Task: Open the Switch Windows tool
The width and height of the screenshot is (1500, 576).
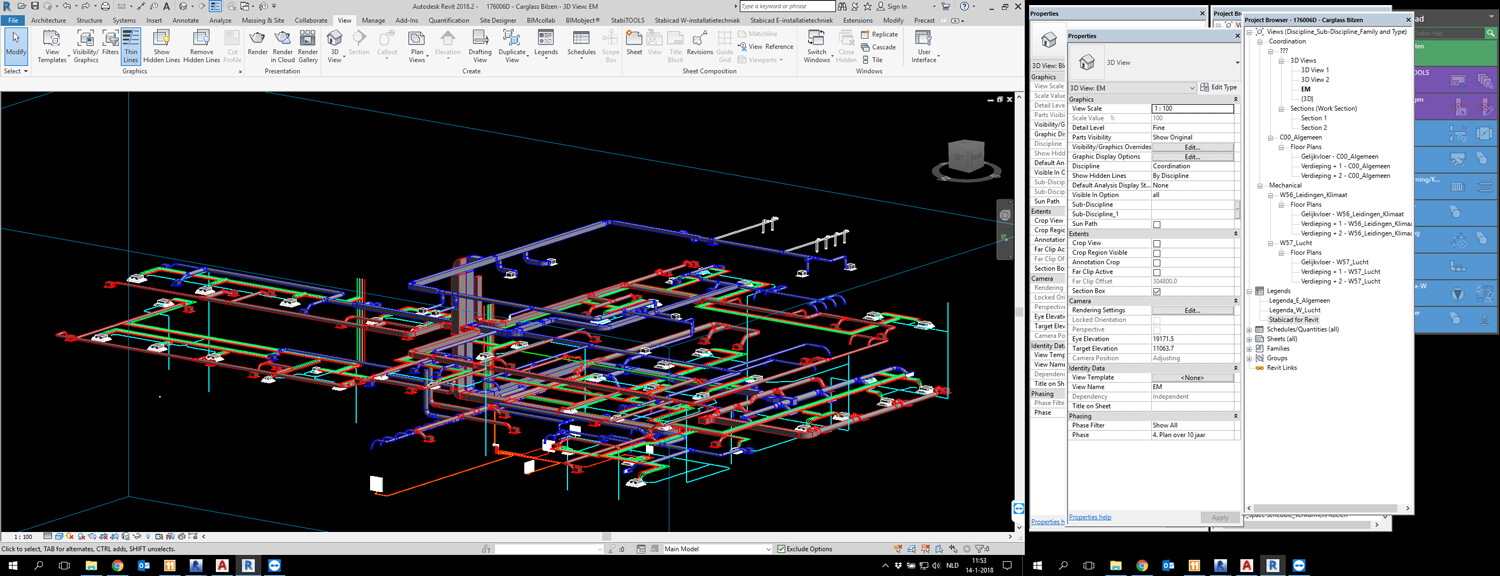Action: pyautogui.click(x=817, y=47)
